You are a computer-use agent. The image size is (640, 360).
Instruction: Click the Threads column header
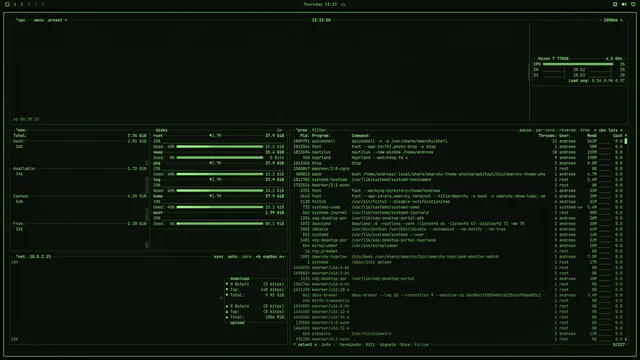547,136
